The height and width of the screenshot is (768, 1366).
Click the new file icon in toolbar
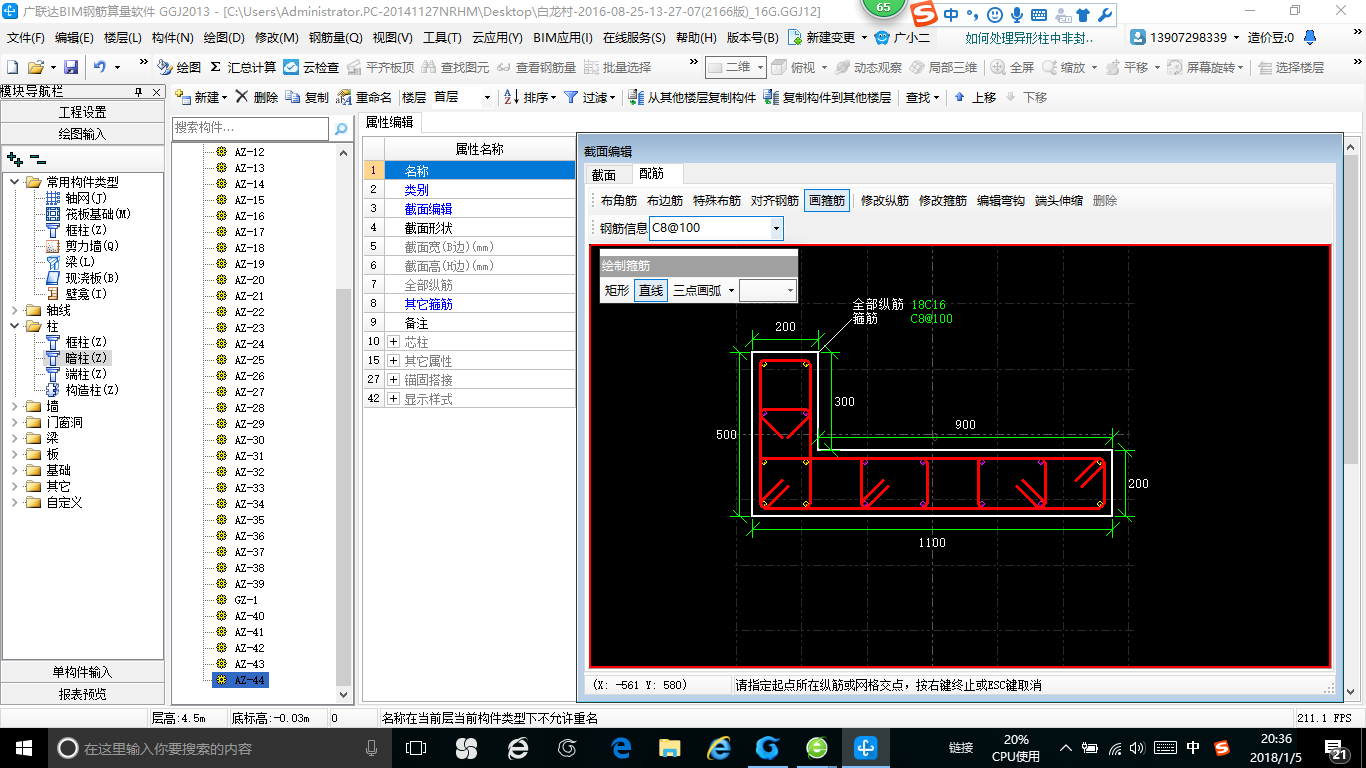13,67
